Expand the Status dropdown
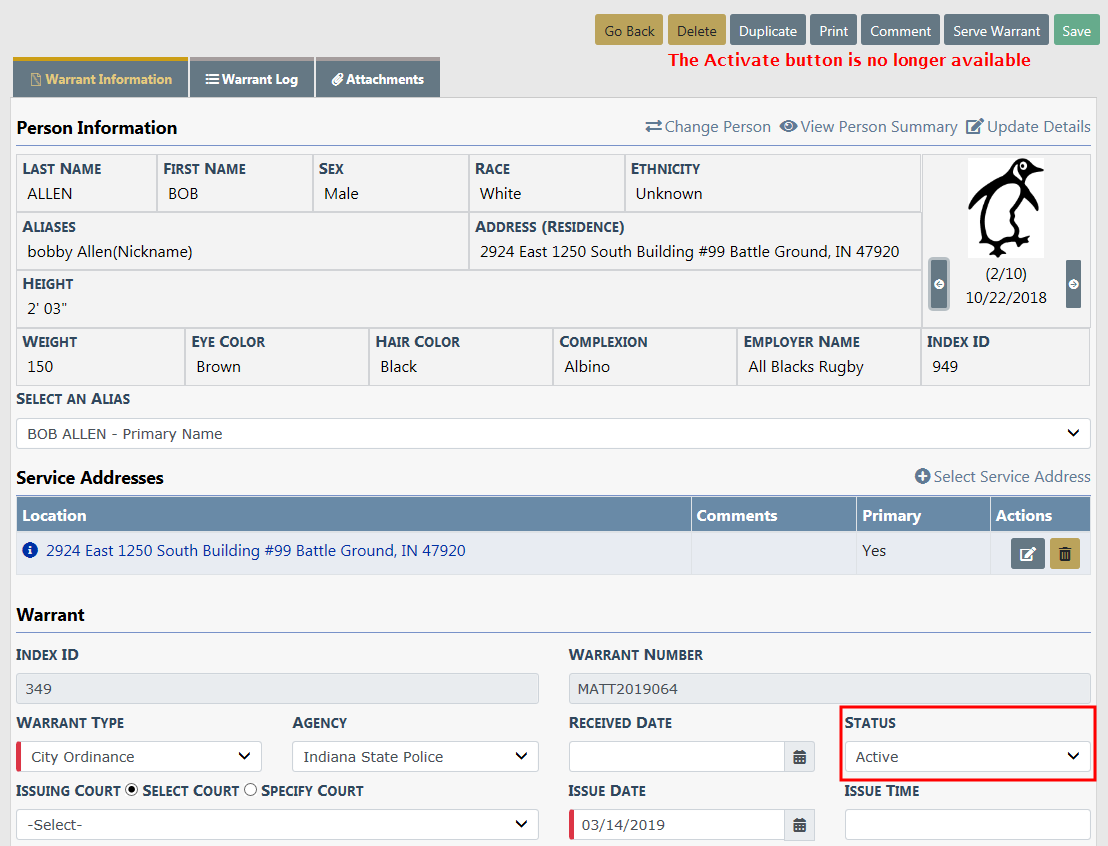The image size is (1108, 846). (x=967, y=757)
